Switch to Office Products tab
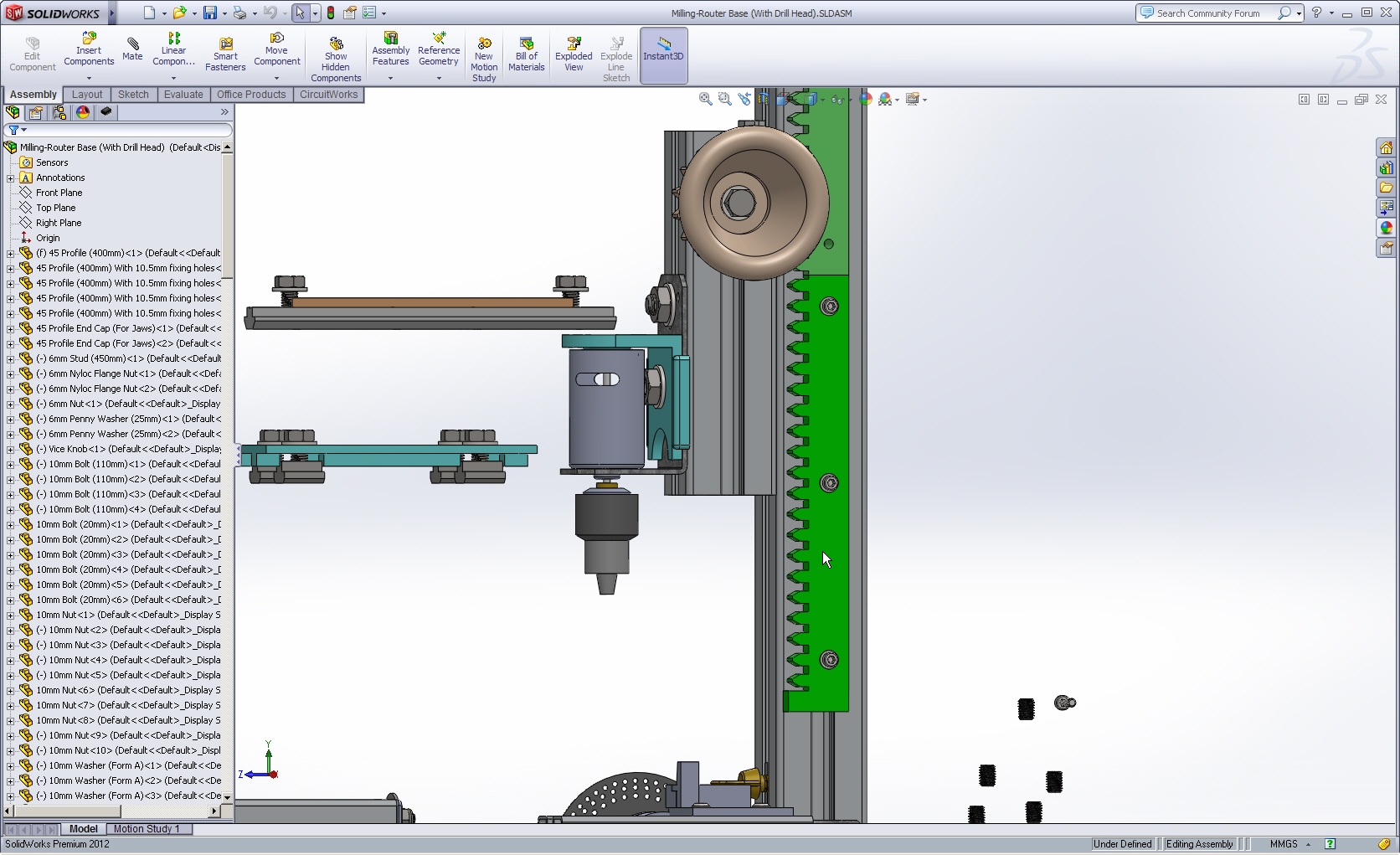The image size is (1400, 855). click(x=251, y=95)
